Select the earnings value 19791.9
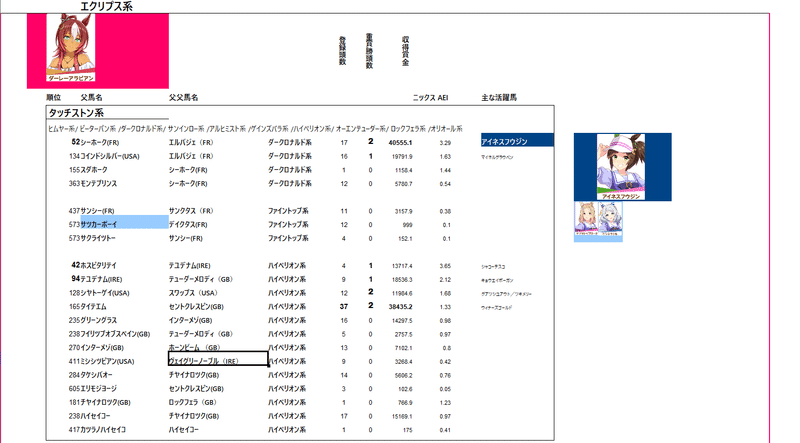This screenshot has height=443, width=800. coord(402,157)
